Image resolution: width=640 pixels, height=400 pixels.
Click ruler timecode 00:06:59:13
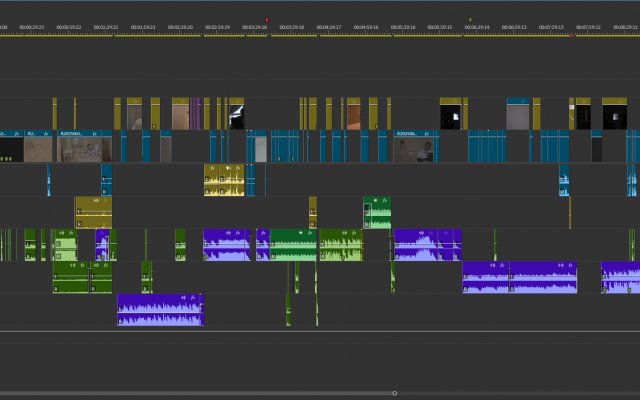pos(514,27)
